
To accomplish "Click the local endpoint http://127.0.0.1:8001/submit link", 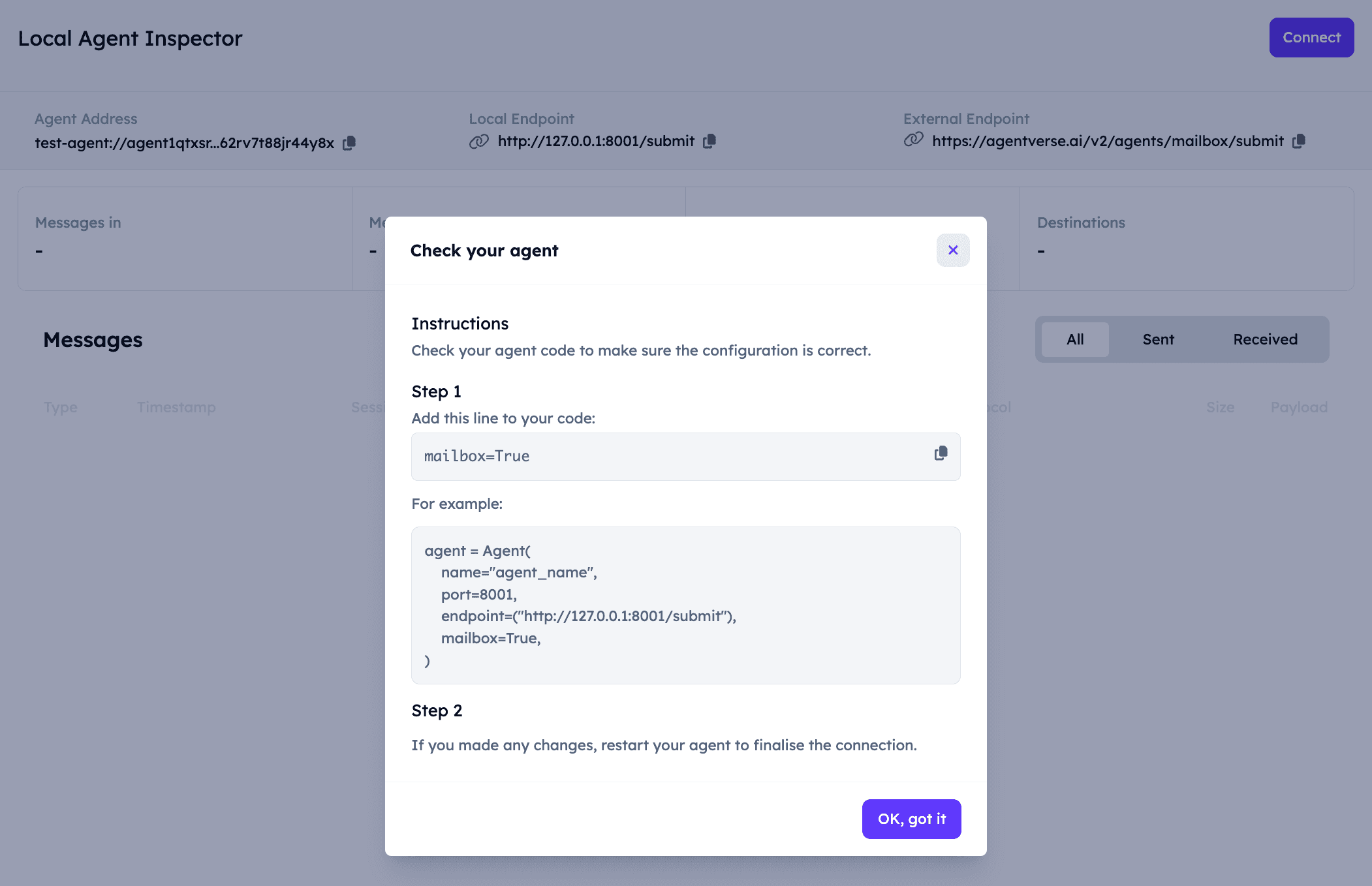I will (596, 141).
